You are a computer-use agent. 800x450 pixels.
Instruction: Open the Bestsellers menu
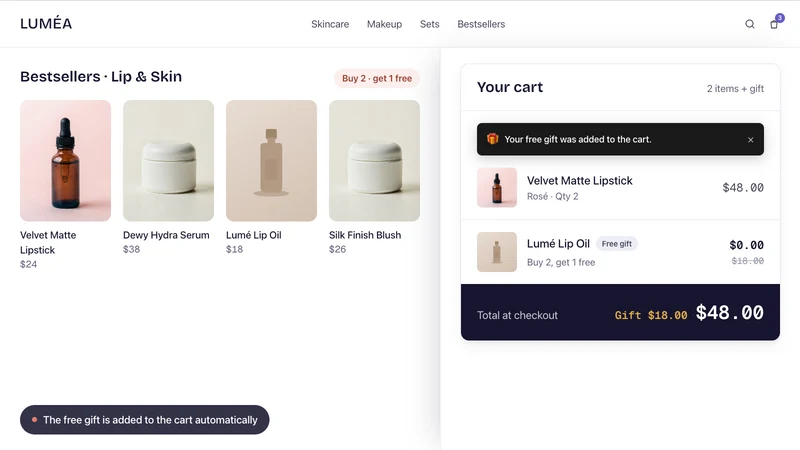(x=481, y=24)
